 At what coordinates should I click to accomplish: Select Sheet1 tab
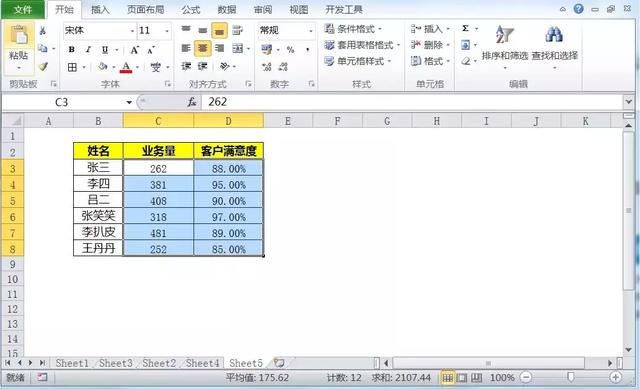click(x=72, y=363)
